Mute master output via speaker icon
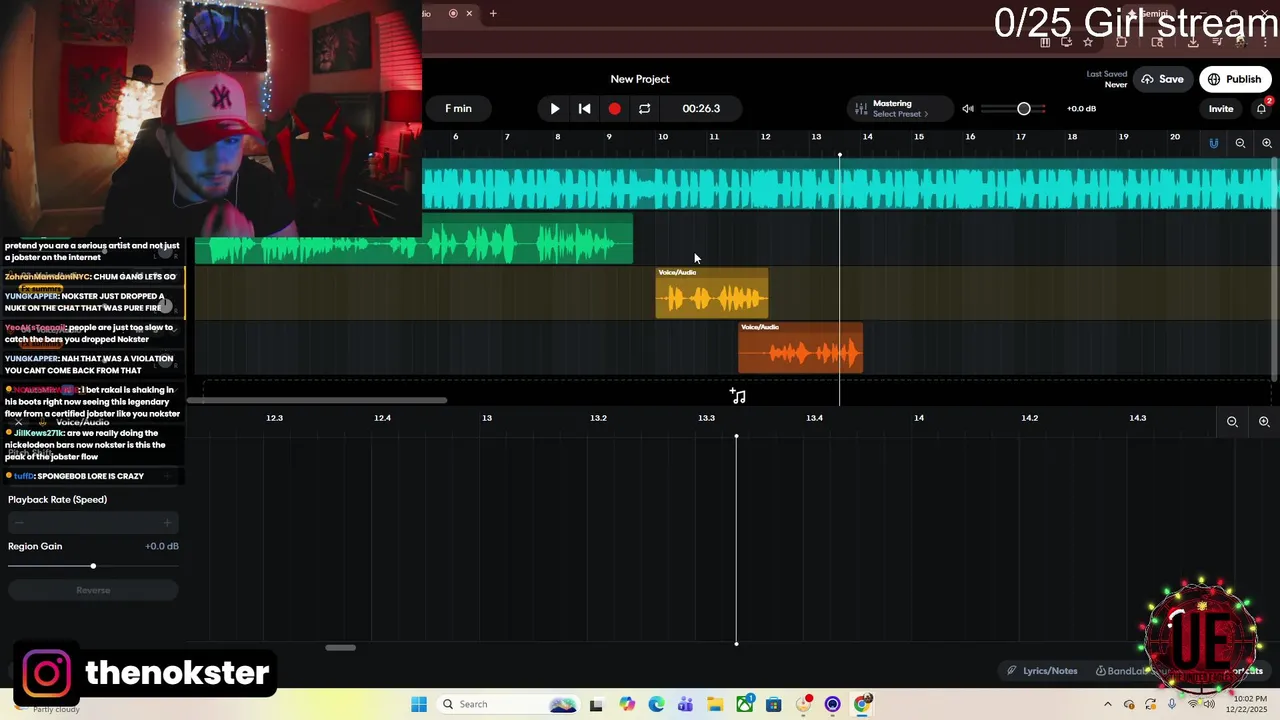This screenshot has height=720, width=1280. [968, 108]
